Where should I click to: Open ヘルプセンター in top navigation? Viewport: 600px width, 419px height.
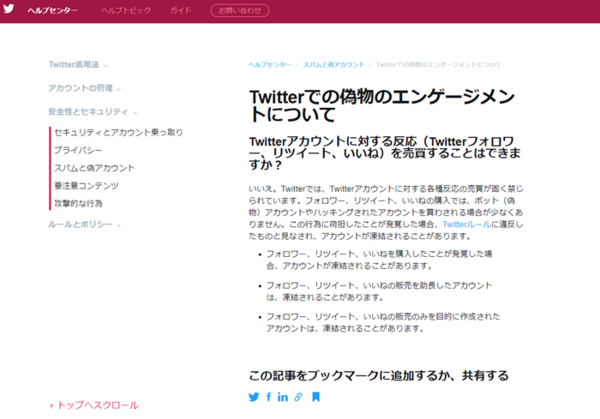click(x=52, y=11)
